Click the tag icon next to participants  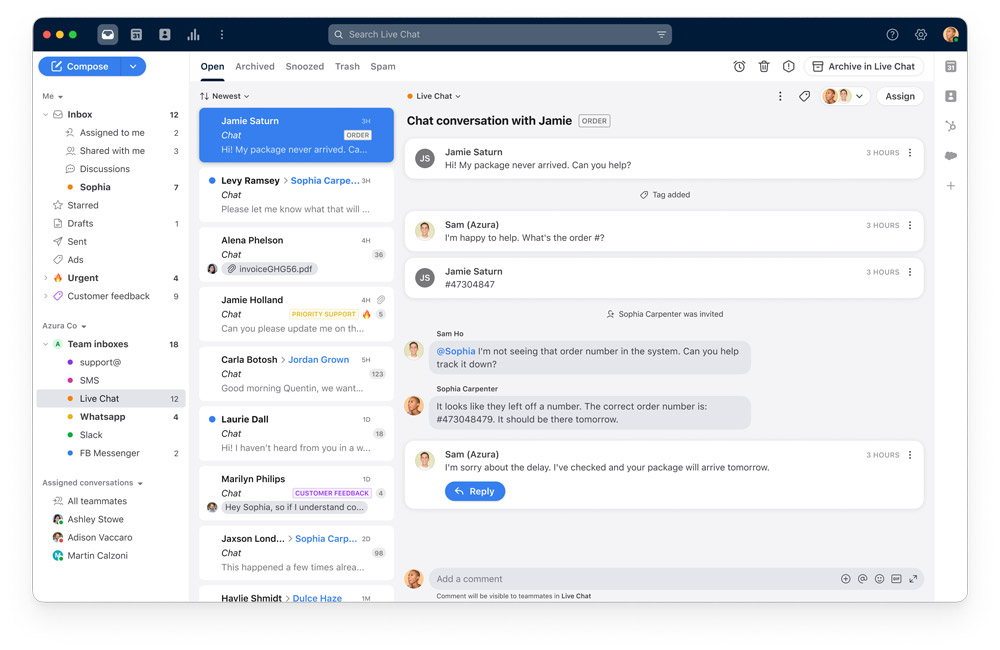tap(805, 96)
